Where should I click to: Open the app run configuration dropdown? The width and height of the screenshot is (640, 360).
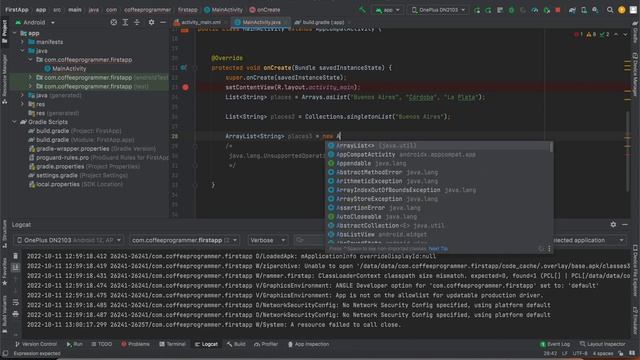(387, 10)
